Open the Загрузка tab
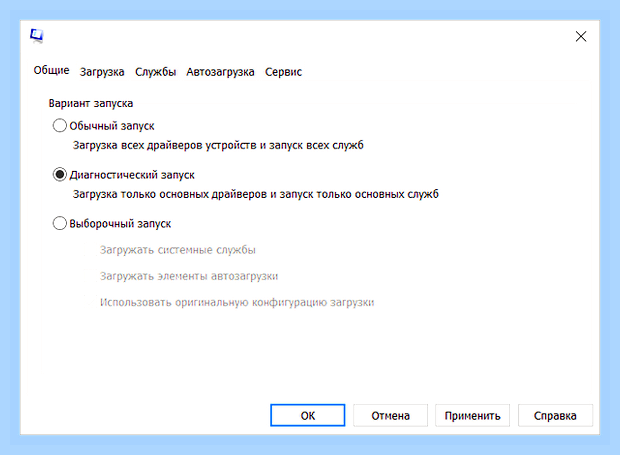Image resolution: width=620 pixels, height=455 pixels. (102, 72)
